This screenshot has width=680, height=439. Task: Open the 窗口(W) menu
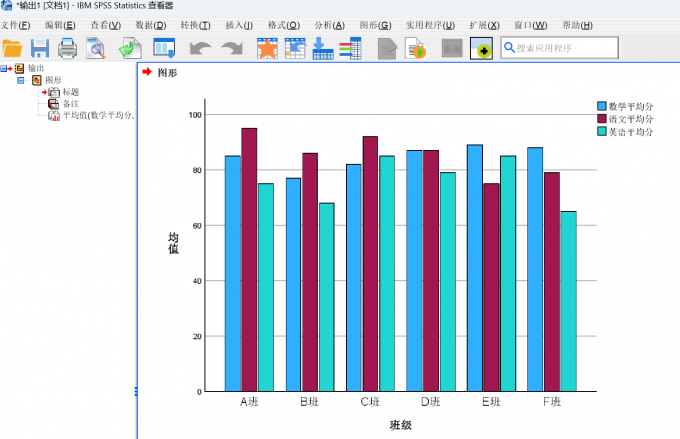click(531, 25)
